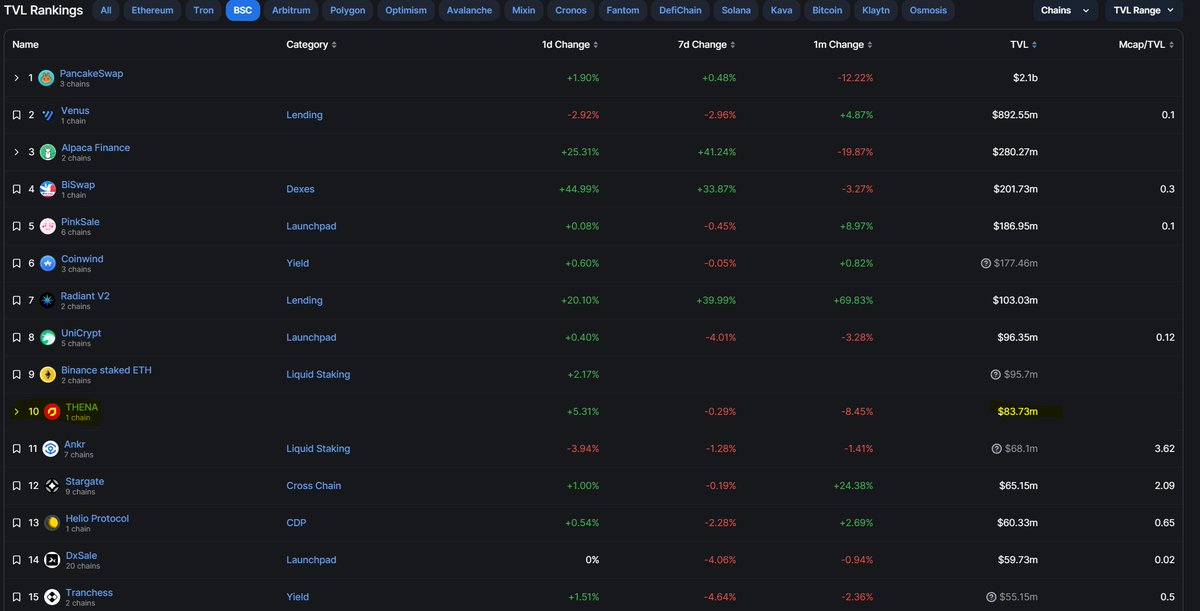Bookmark the Tranchess row

click(x=16, y=597)
